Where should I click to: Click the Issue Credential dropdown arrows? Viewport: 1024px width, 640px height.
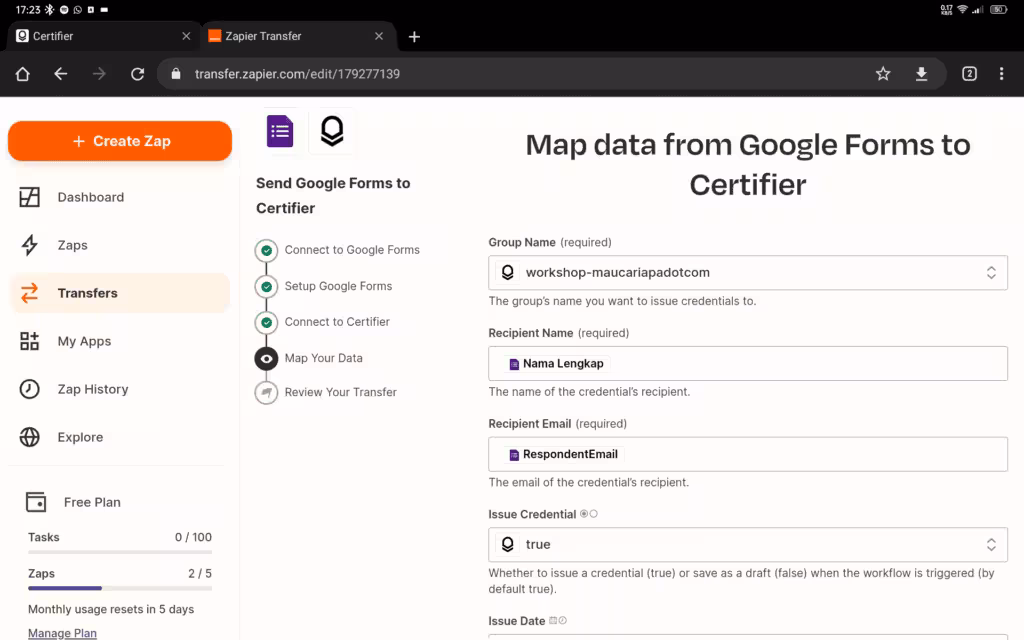(991, 545)
